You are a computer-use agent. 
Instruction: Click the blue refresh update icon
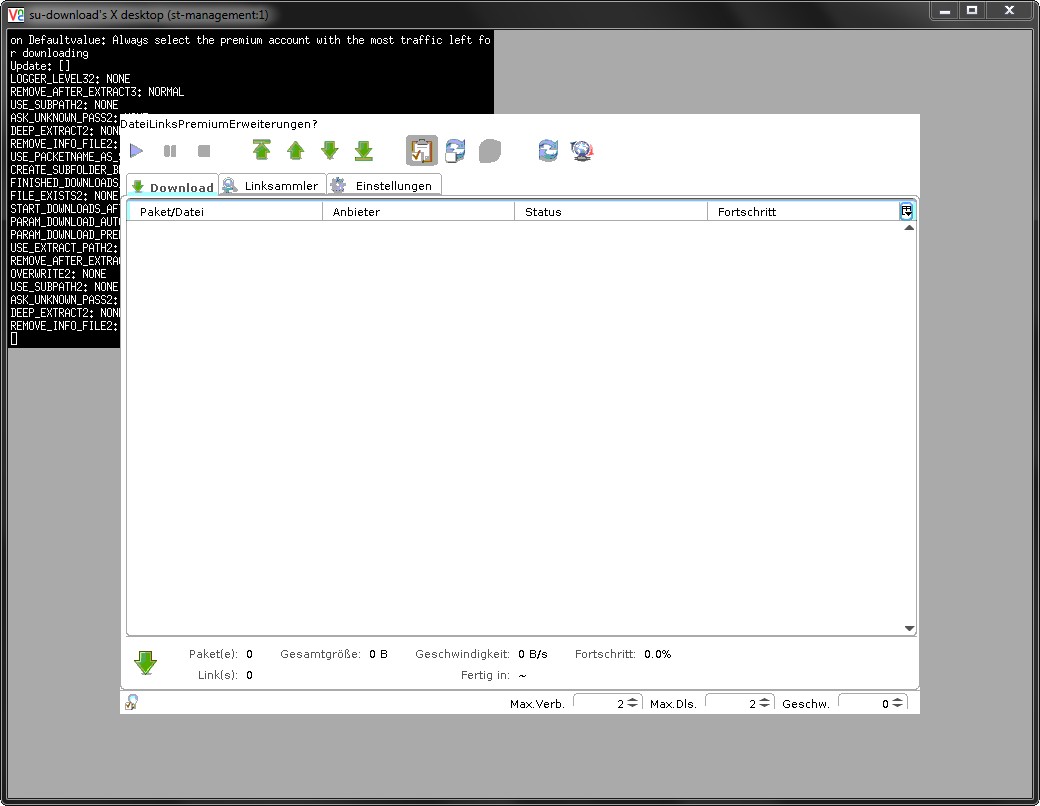coord(548,151)
